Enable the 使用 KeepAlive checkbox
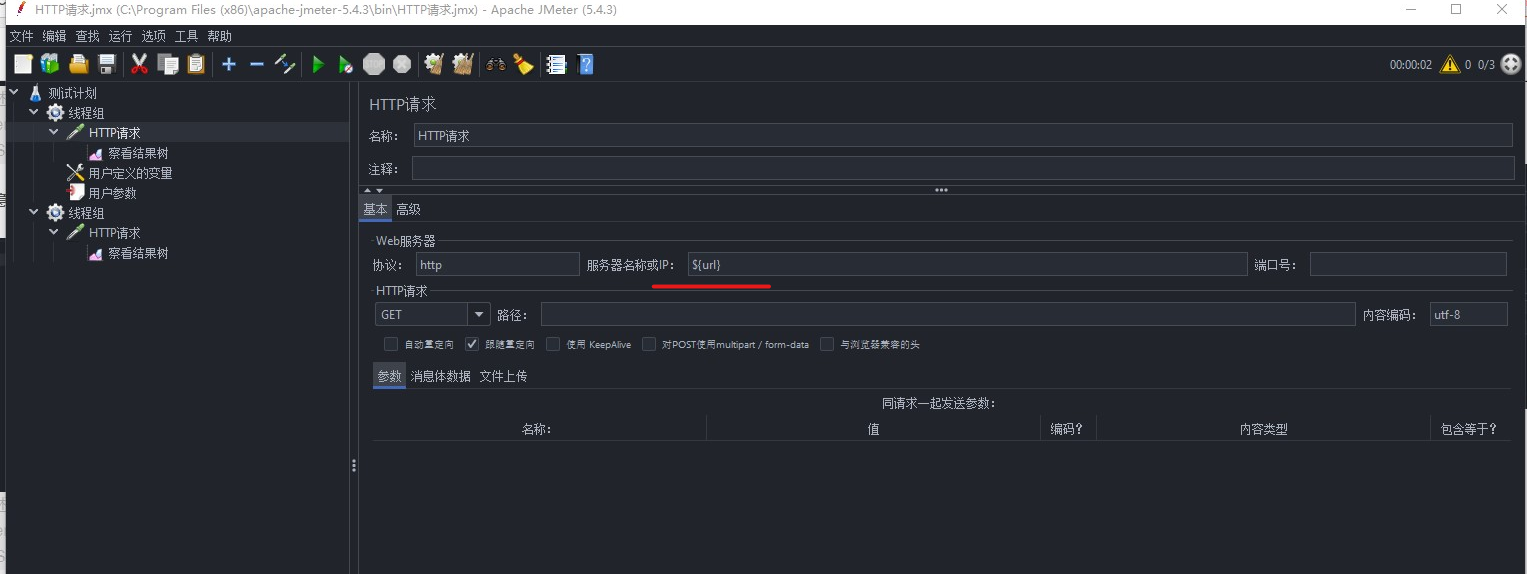Screen dimensions: 1527x574 [x=553, y=344]
